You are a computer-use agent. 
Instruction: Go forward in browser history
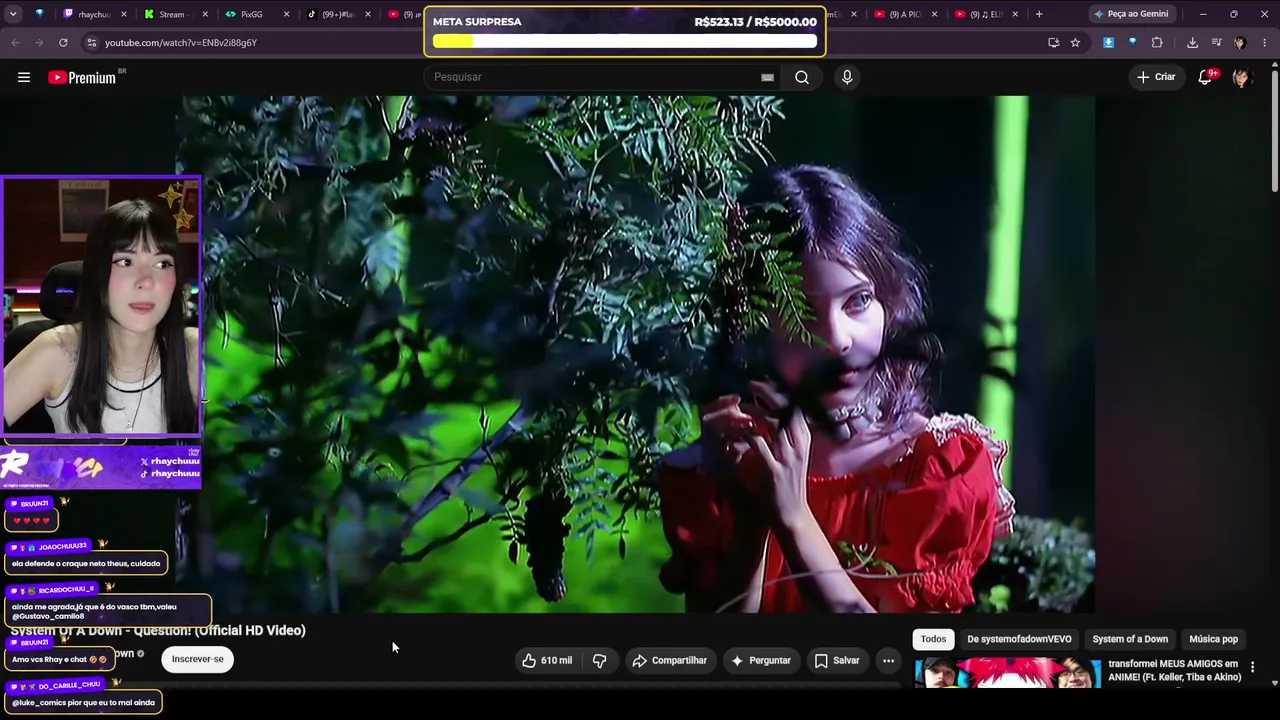coord(39,42)
